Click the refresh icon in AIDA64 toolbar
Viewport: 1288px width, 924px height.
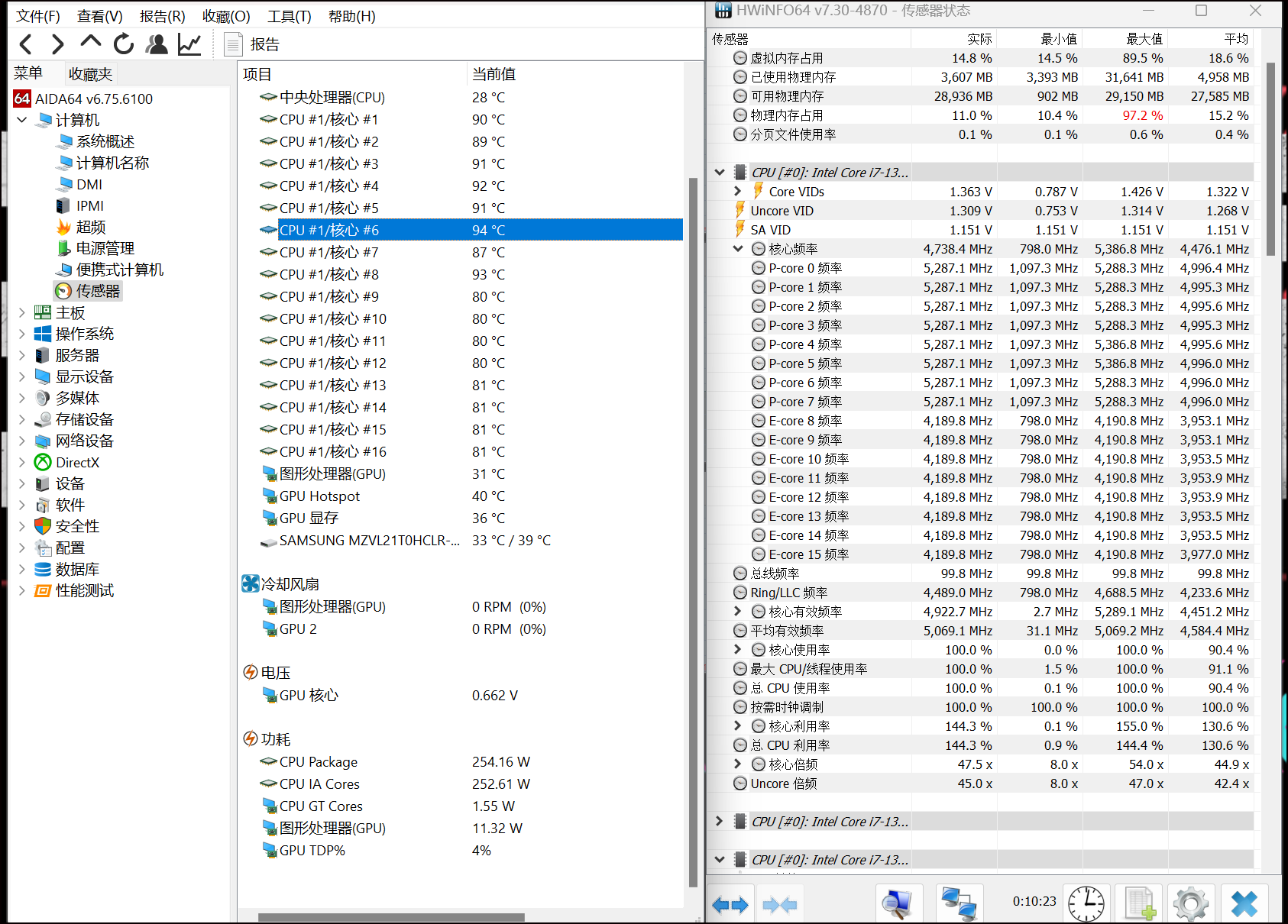pos(123,44)
